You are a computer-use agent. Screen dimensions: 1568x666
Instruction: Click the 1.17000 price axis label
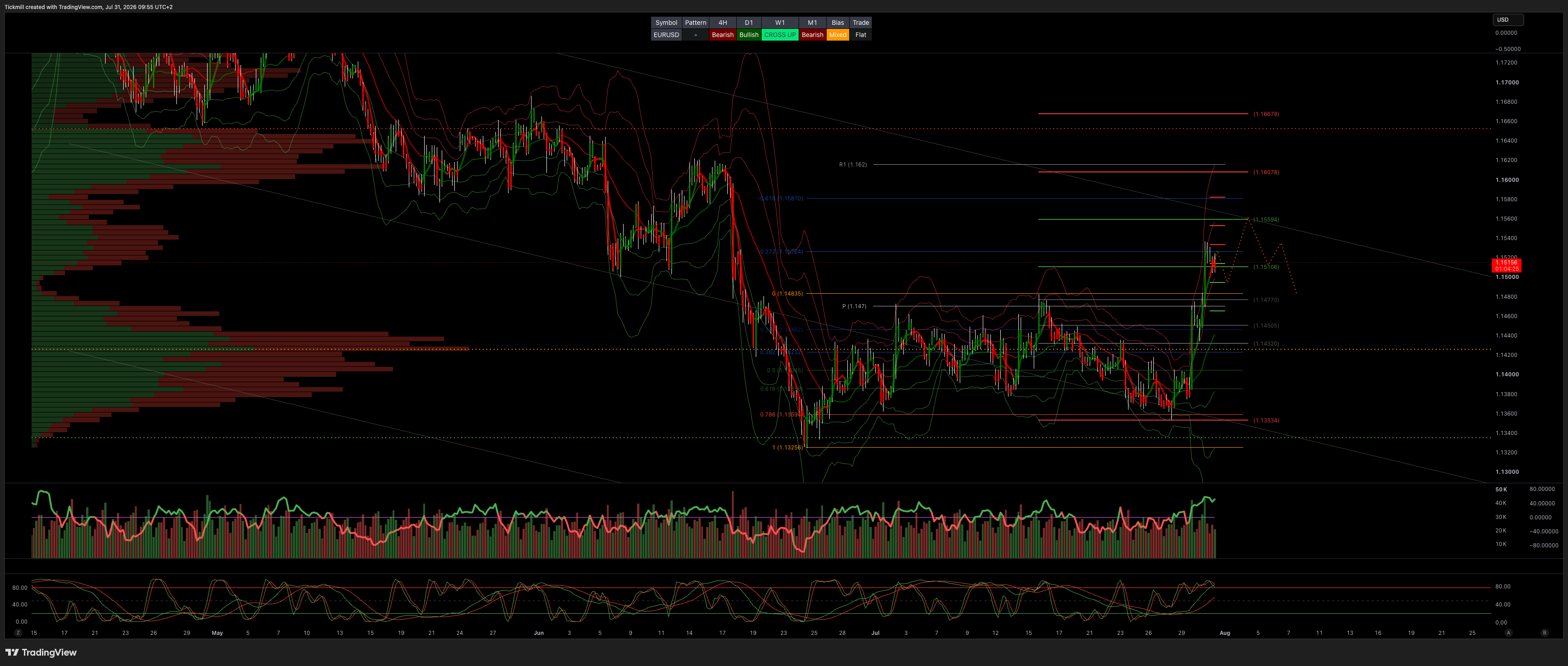[x=1507, y=82]
